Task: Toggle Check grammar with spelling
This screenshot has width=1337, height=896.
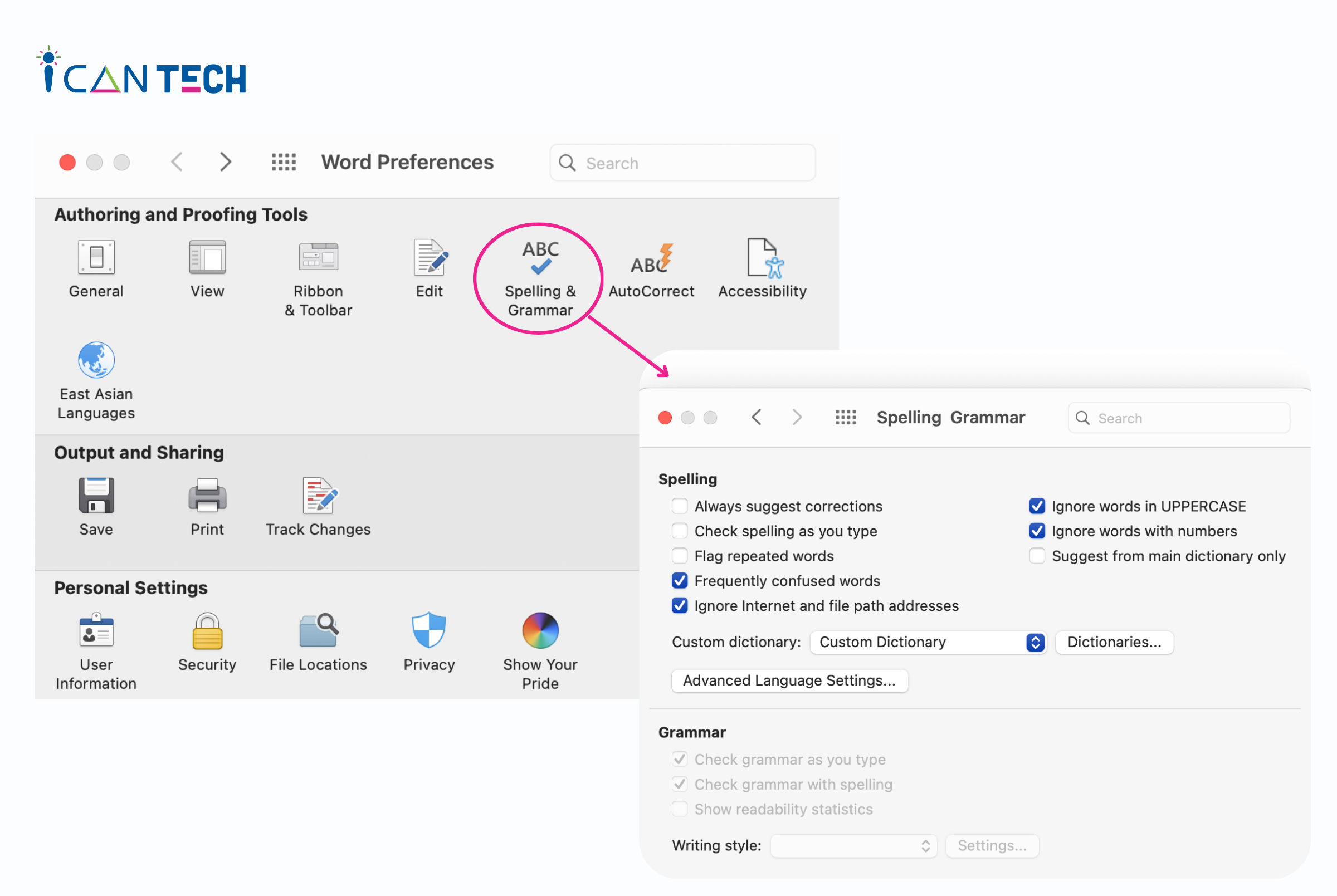Action: pos(680,785)
